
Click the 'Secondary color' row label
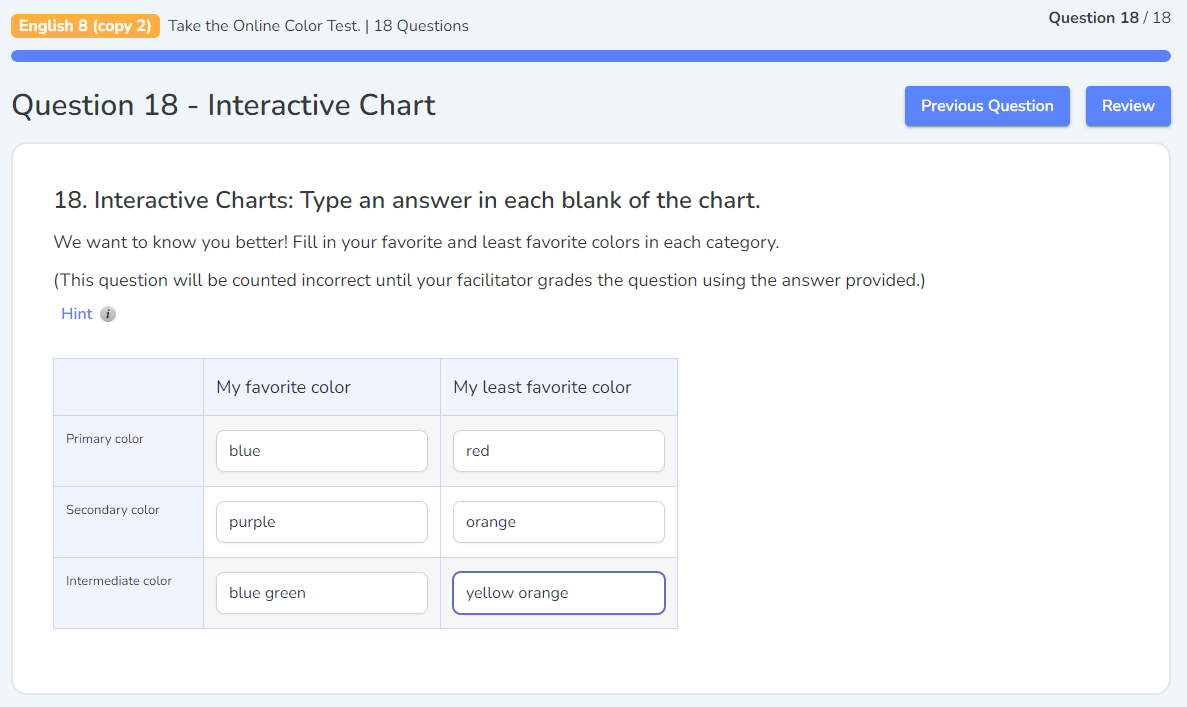click(x=113, y=510)
